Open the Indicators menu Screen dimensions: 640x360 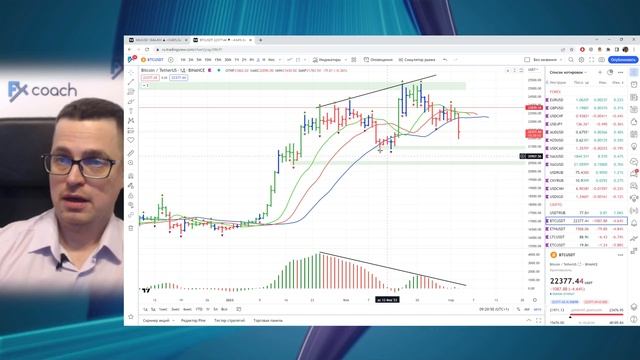pyautogui.click(x=327, y=60)
